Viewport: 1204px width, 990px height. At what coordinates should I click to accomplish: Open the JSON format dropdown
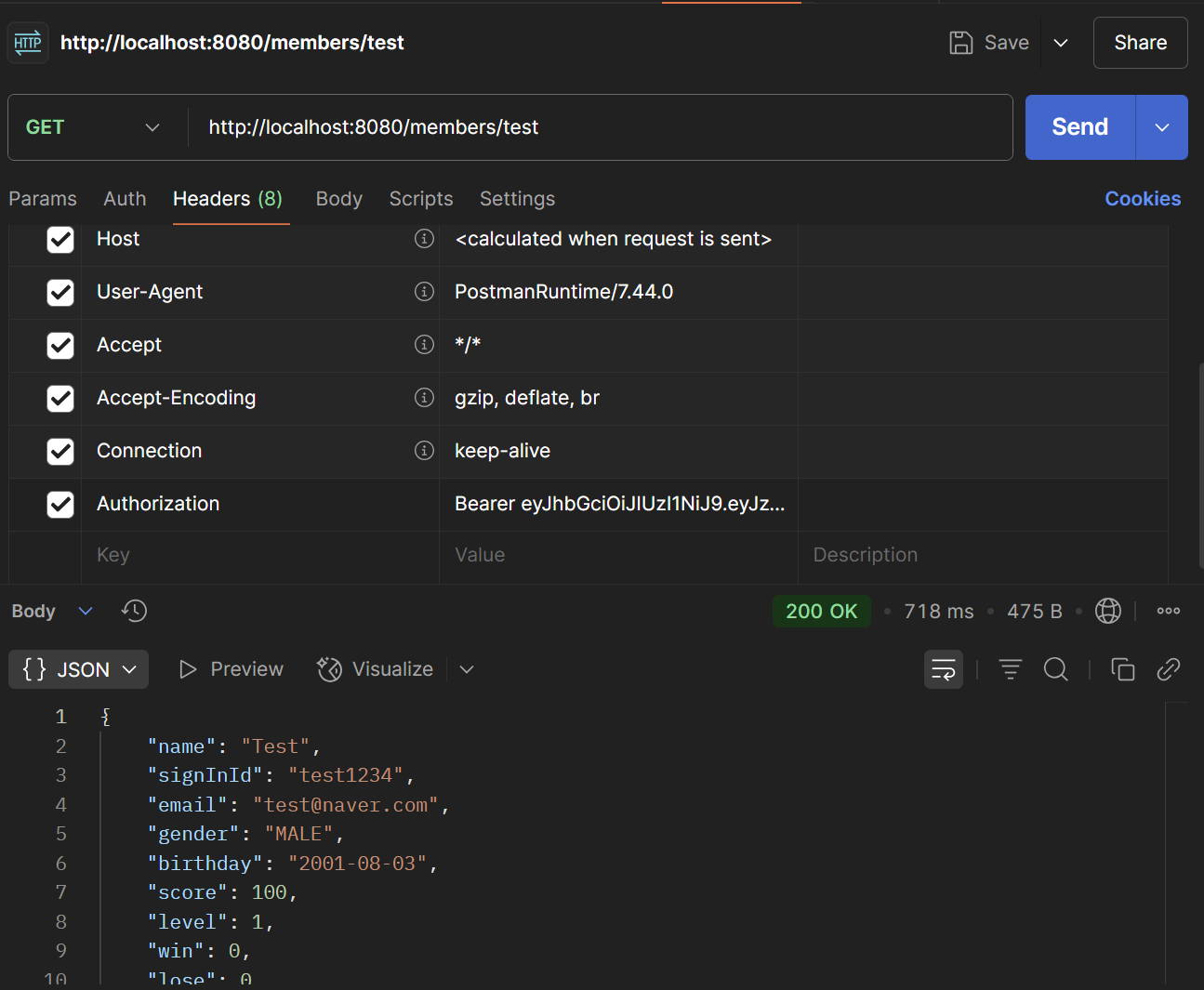(79, 669)
